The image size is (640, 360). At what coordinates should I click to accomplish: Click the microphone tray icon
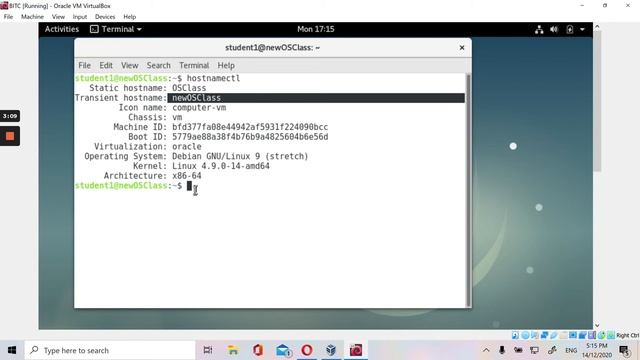click(x=502, y=350)
